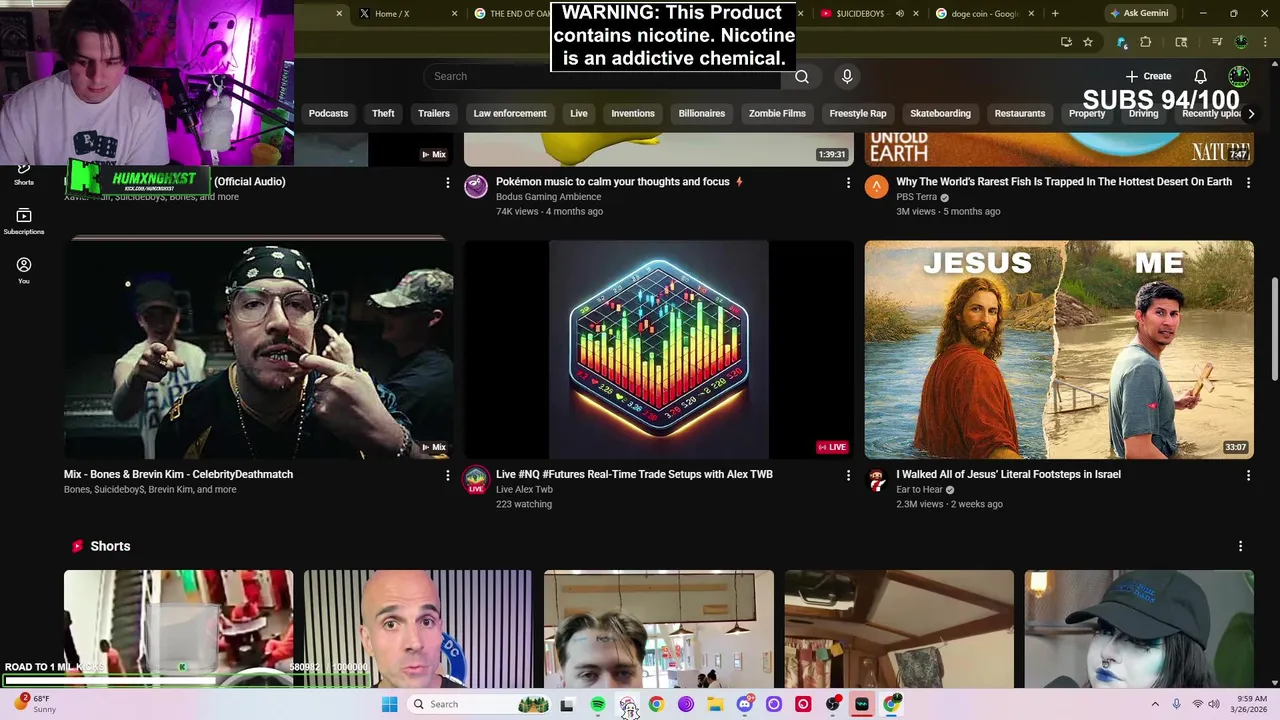Open the Bones & Brevin Kim mix thumbnail
Image resolution: width=1280 pixels, height=720 pixels.
point(258,349)
